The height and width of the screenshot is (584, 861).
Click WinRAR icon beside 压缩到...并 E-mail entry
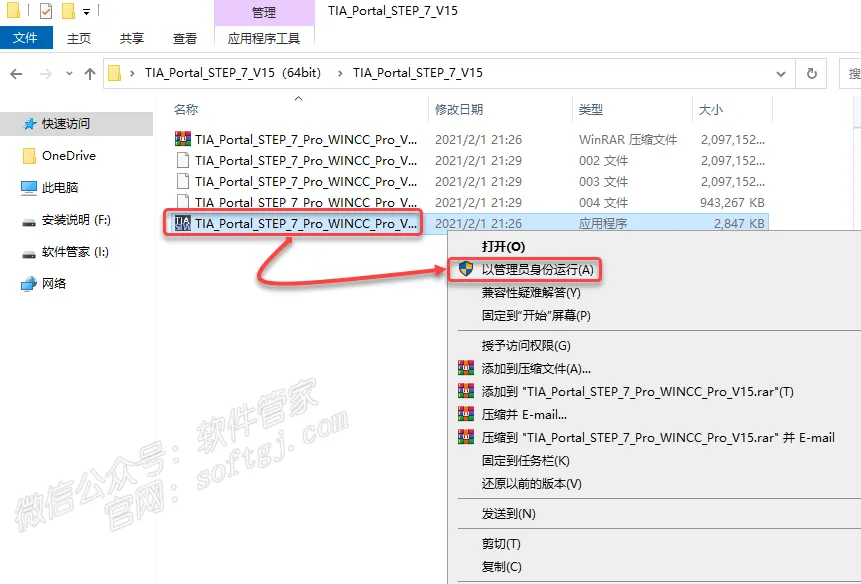point(466,437)
